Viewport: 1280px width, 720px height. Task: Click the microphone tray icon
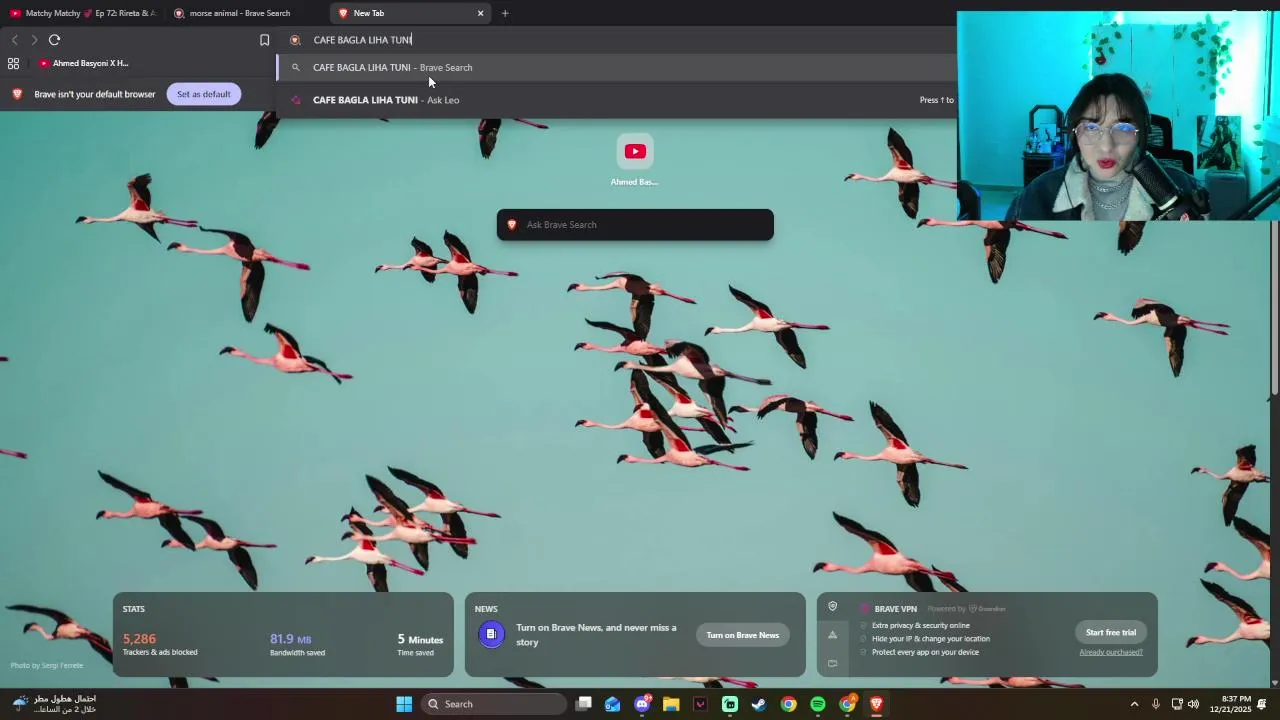pyautogui.click(x=1156, y=704)
